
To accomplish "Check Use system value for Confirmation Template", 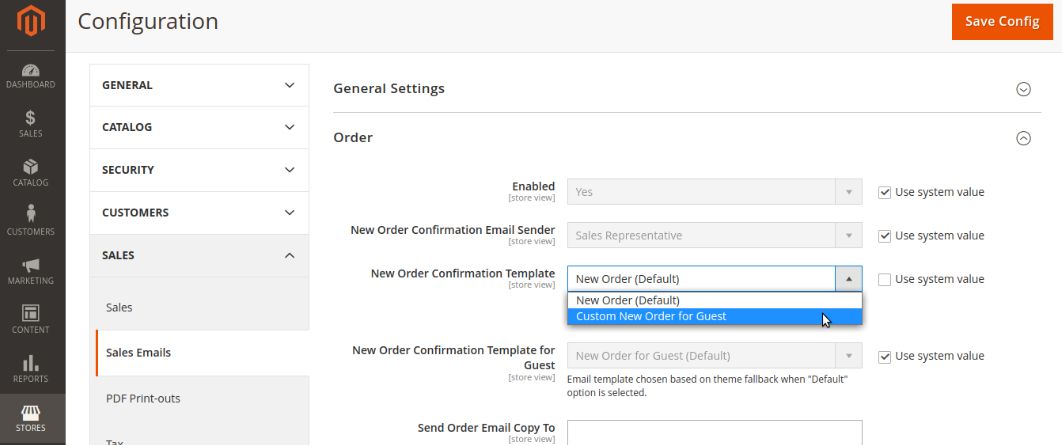I will click(884, 279).
